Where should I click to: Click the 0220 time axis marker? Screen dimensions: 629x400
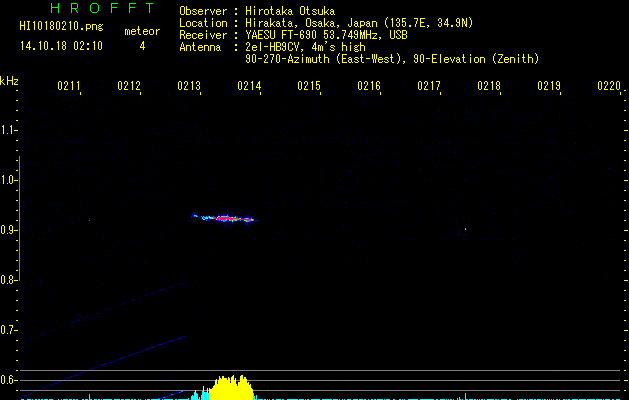tap(609, 86)
